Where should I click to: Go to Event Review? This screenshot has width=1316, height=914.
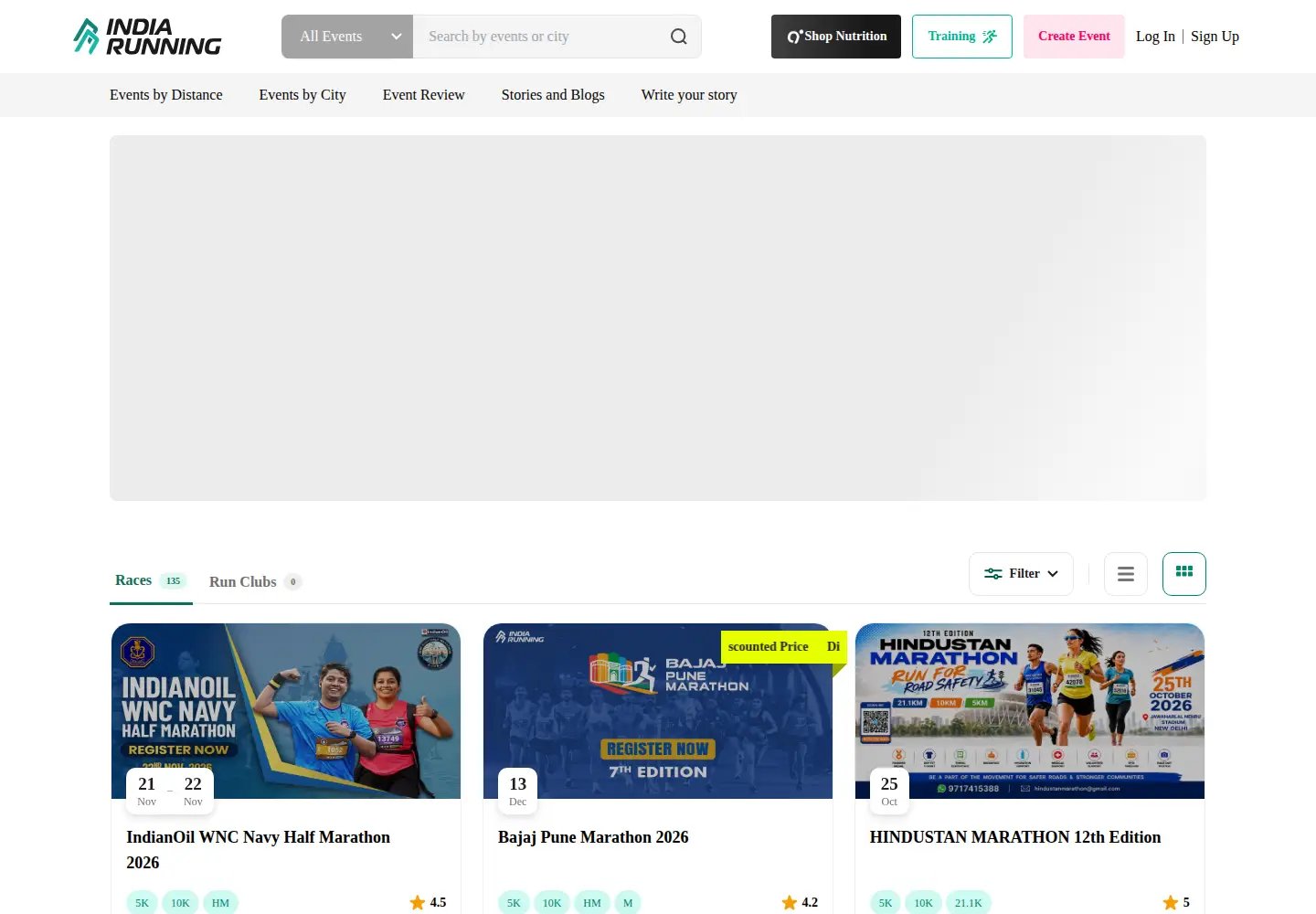(x=424, y=95)
